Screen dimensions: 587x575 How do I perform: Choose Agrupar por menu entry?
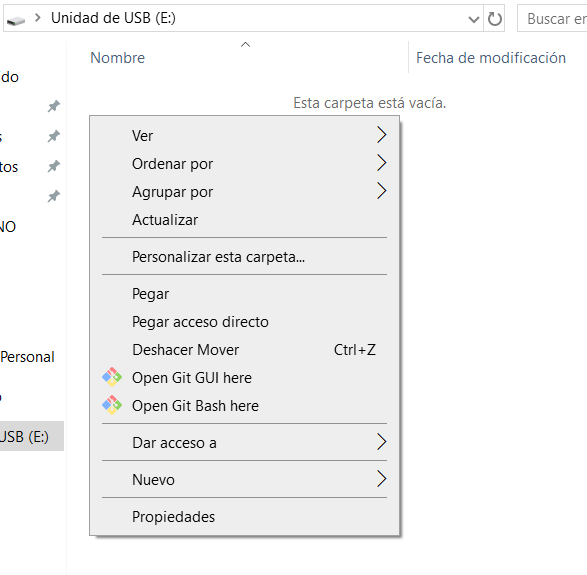(x=244, y=192)
